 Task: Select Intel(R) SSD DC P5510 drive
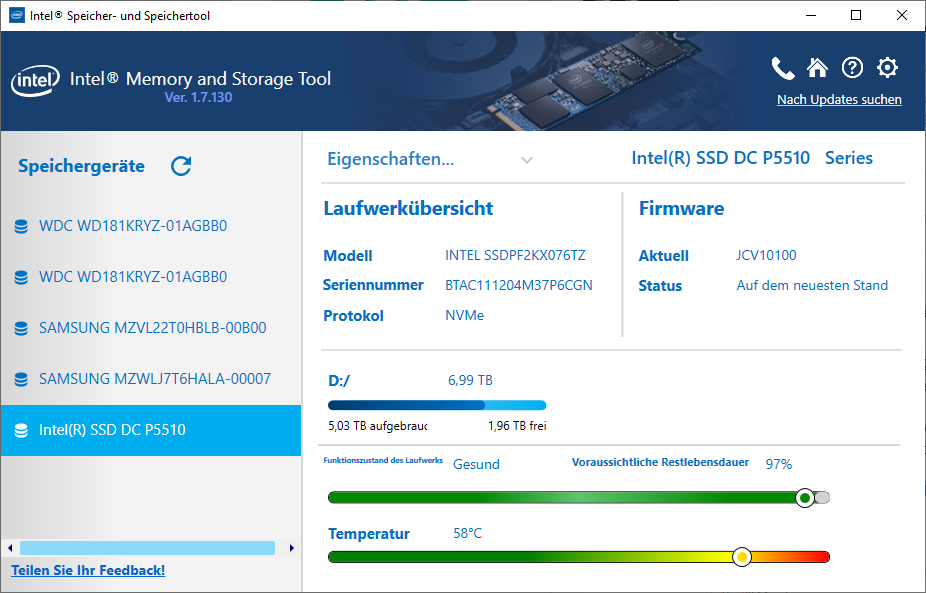point(151,430)
